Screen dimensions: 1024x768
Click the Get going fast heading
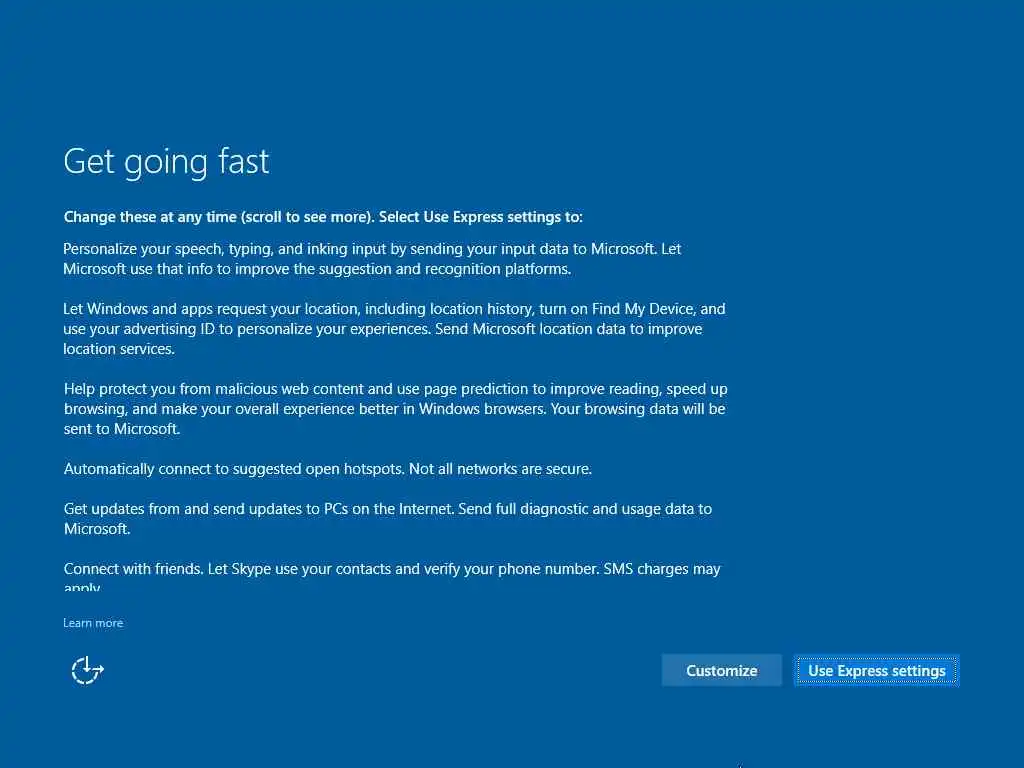[166, 162]
